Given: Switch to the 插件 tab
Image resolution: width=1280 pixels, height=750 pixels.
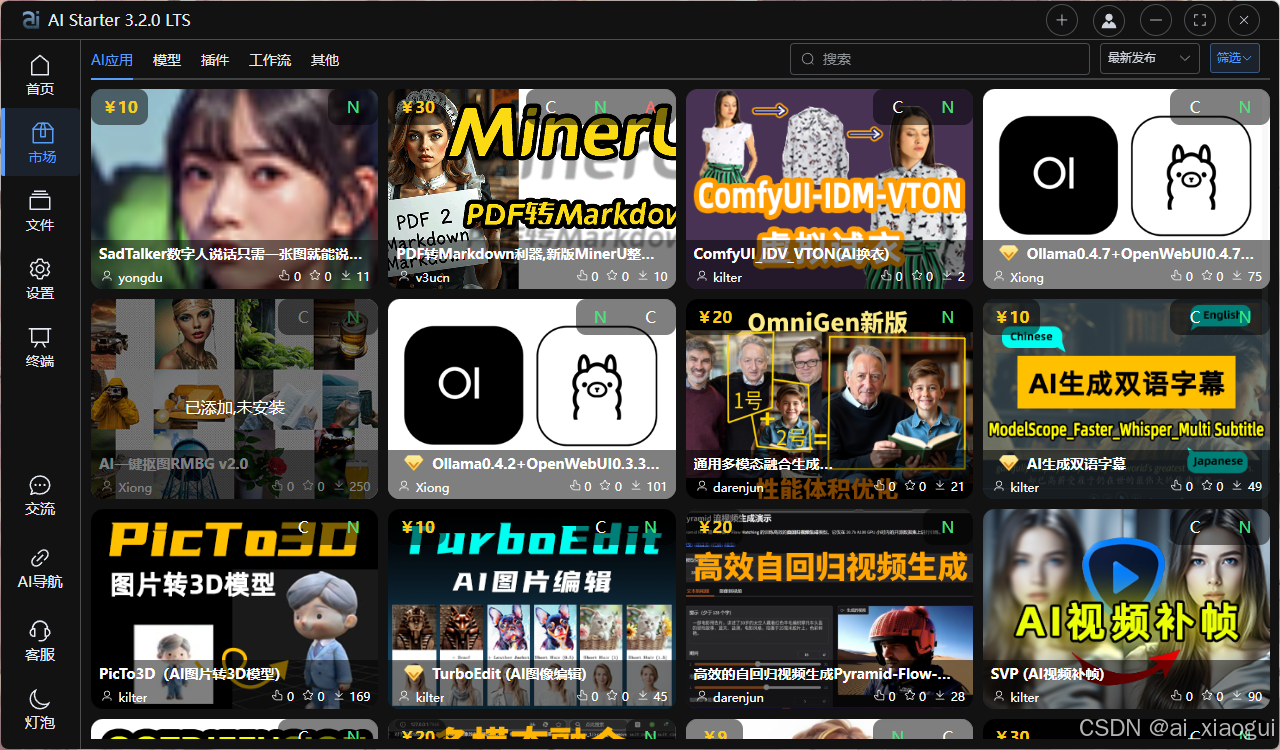Looking at the screenshot, I should [215, 60].
